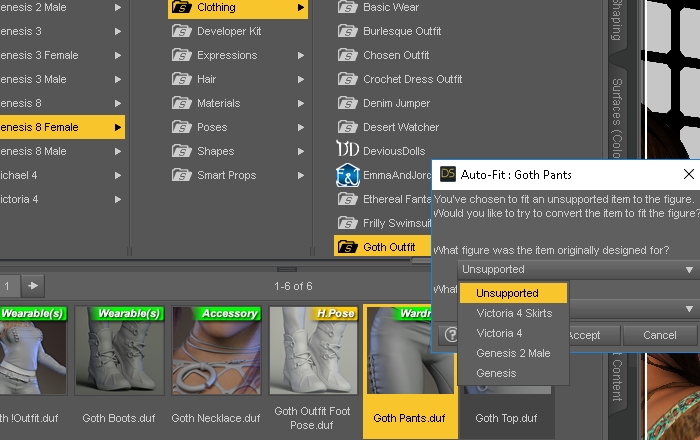Viewport: 700px width, 440px height.
Task: Select Goth Necklace.duf thumbnail
Action: (217, 350)
